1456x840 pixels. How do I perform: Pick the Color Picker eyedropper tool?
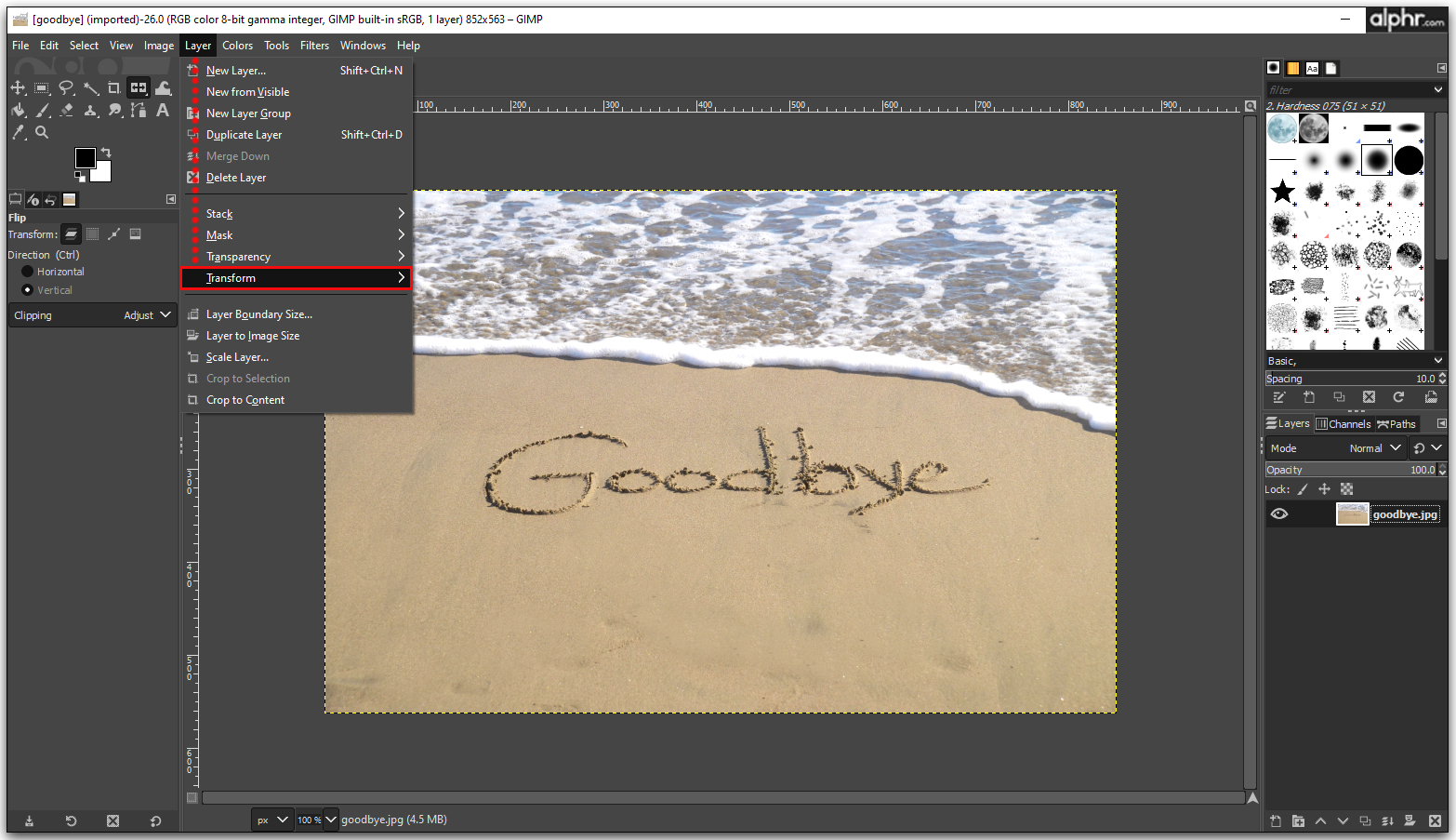pyautogui.click(x=18, y=133)
